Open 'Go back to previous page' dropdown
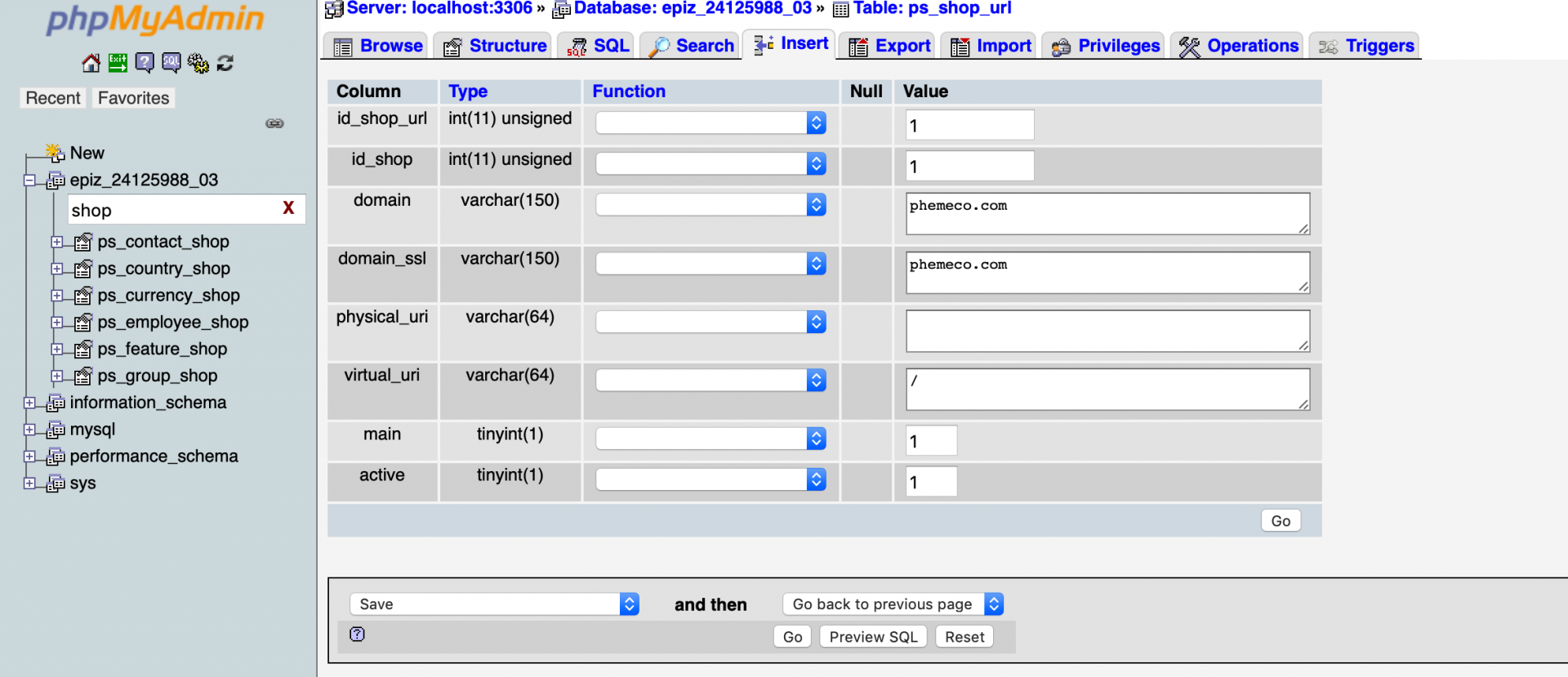This screenshot has height=677, width=1568. (x=893, y=604)
